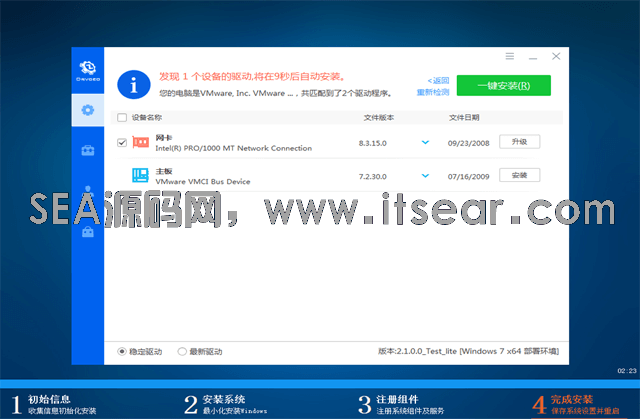Open the hamburger menu icon
The height and width of the screenshot is (419, 640).
click(510, 56)
